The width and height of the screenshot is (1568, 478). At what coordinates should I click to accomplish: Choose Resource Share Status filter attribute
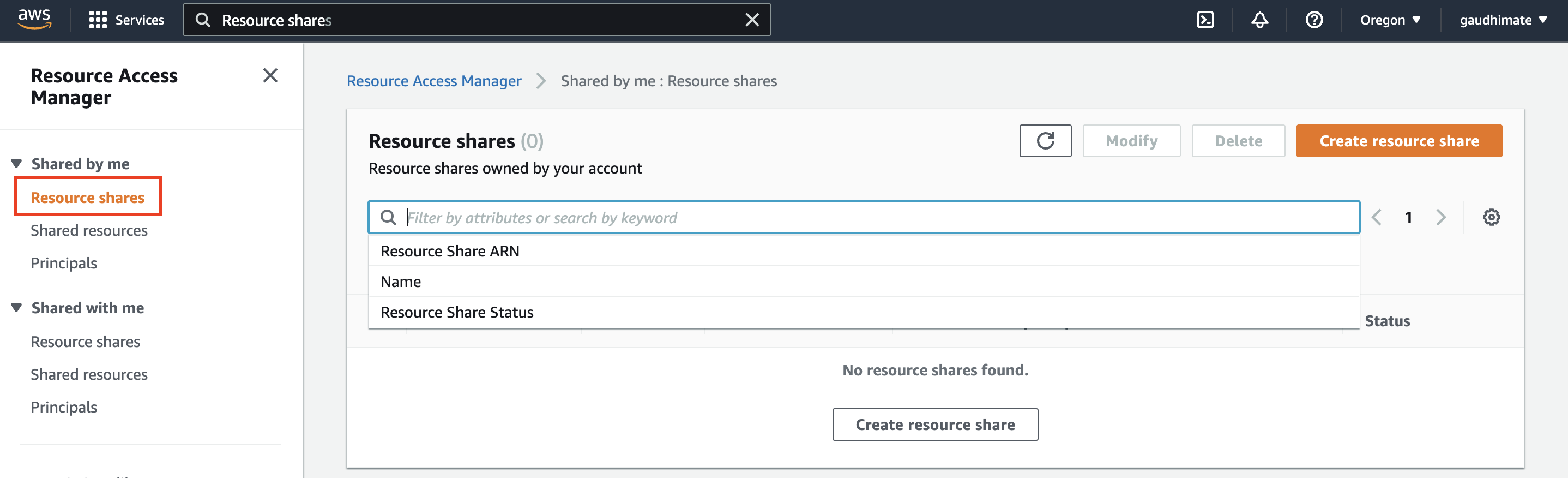[x=456, y=312]
